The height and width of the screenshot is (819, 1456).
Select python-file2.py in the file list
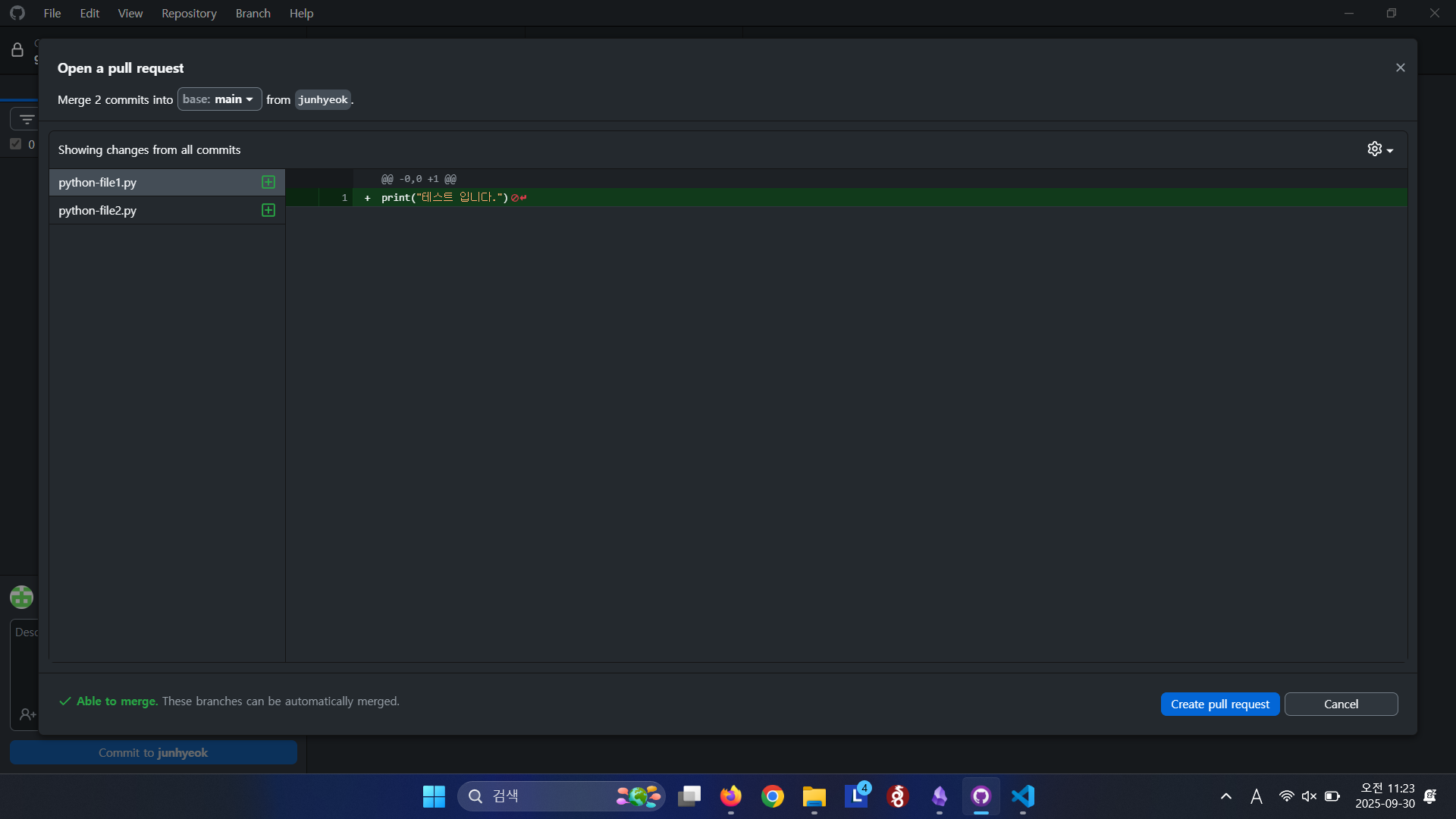(167, 210)
